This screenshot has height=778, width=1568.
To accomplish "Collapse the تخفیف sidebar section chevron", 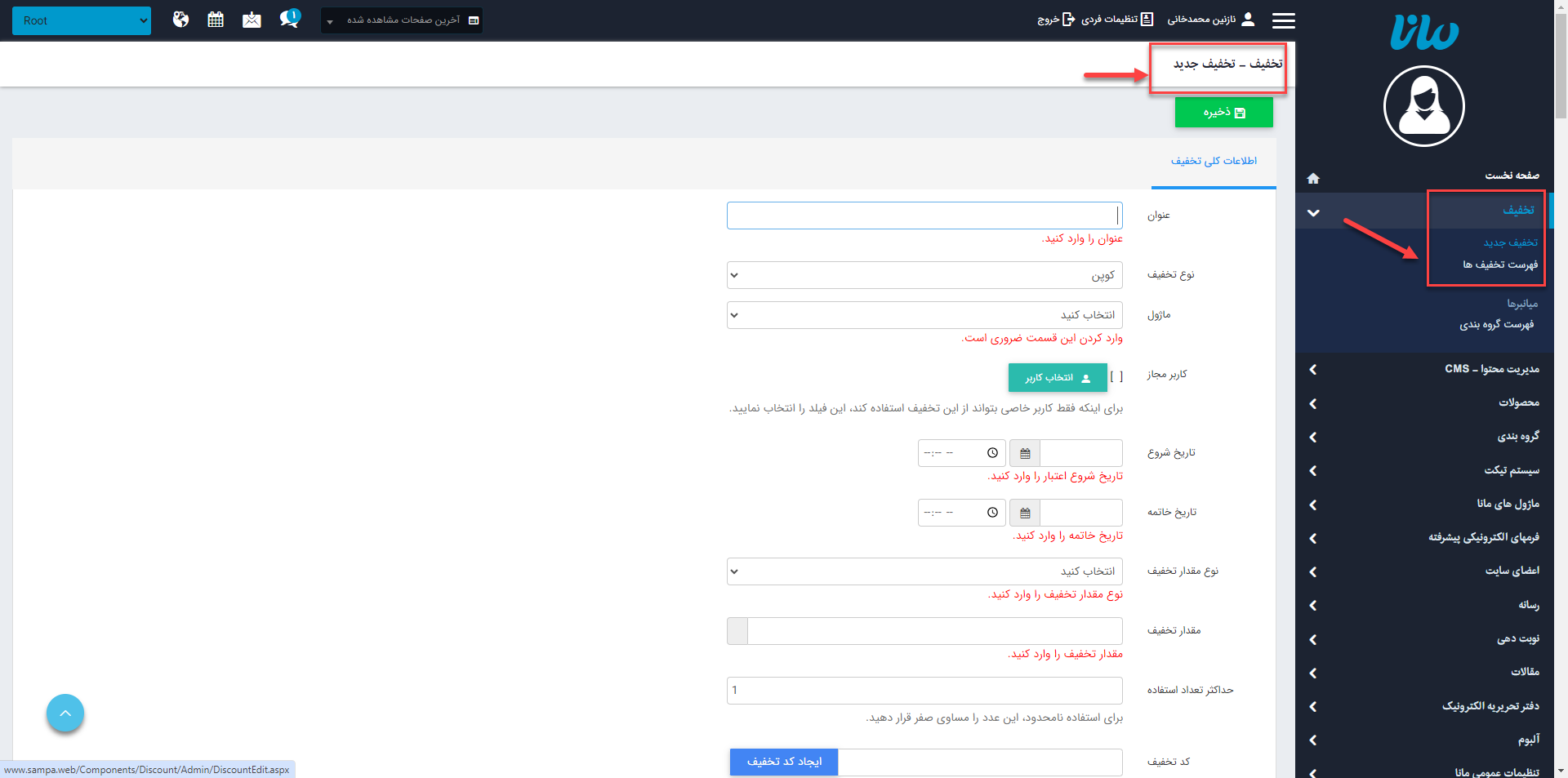I will (1313, 212).
